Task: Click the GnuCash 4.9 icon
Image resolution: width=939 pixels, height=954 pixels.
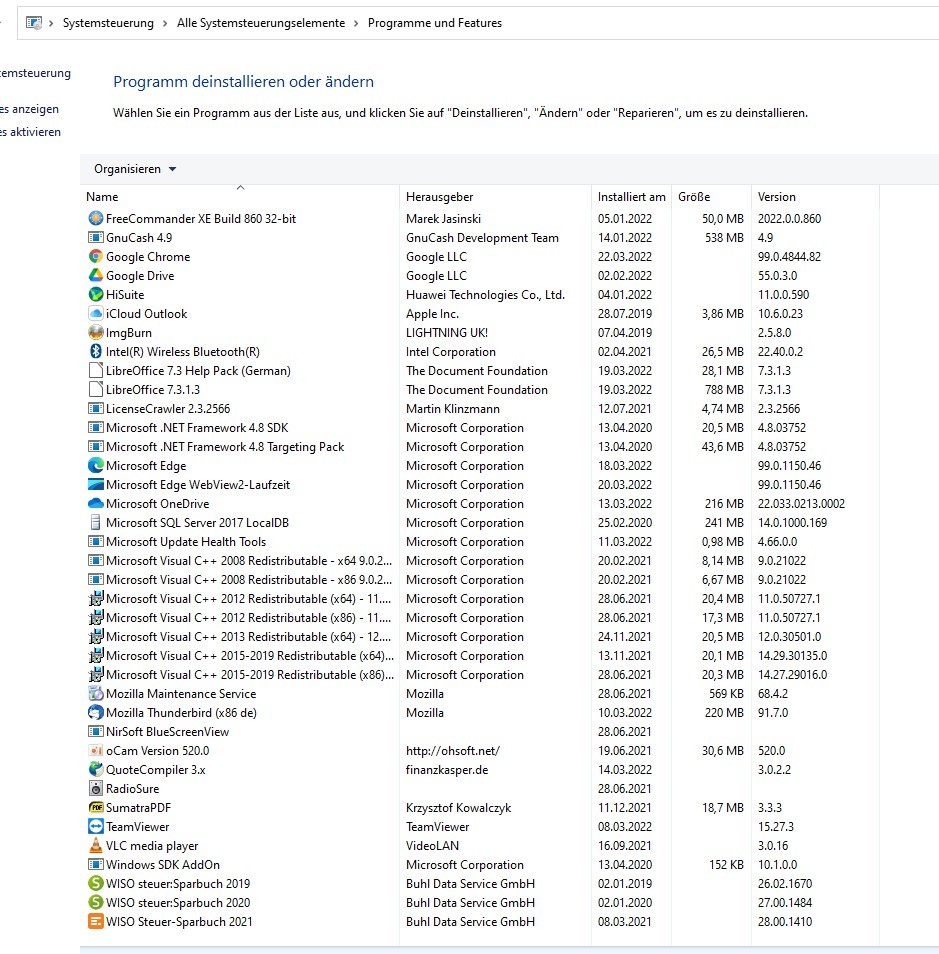Action: click(96, 238)
